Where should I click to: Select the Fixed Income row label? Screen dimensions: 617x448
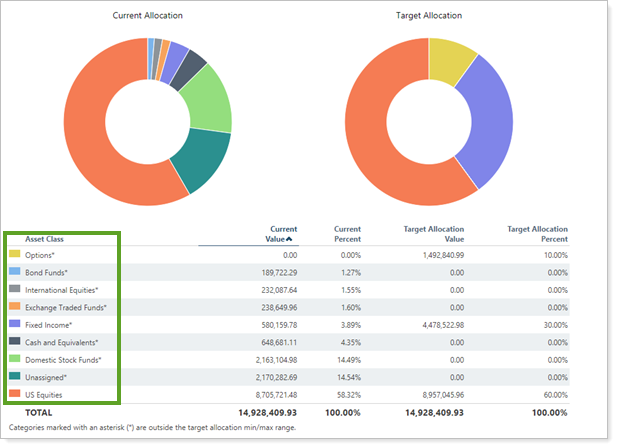[x=49, y=324]
